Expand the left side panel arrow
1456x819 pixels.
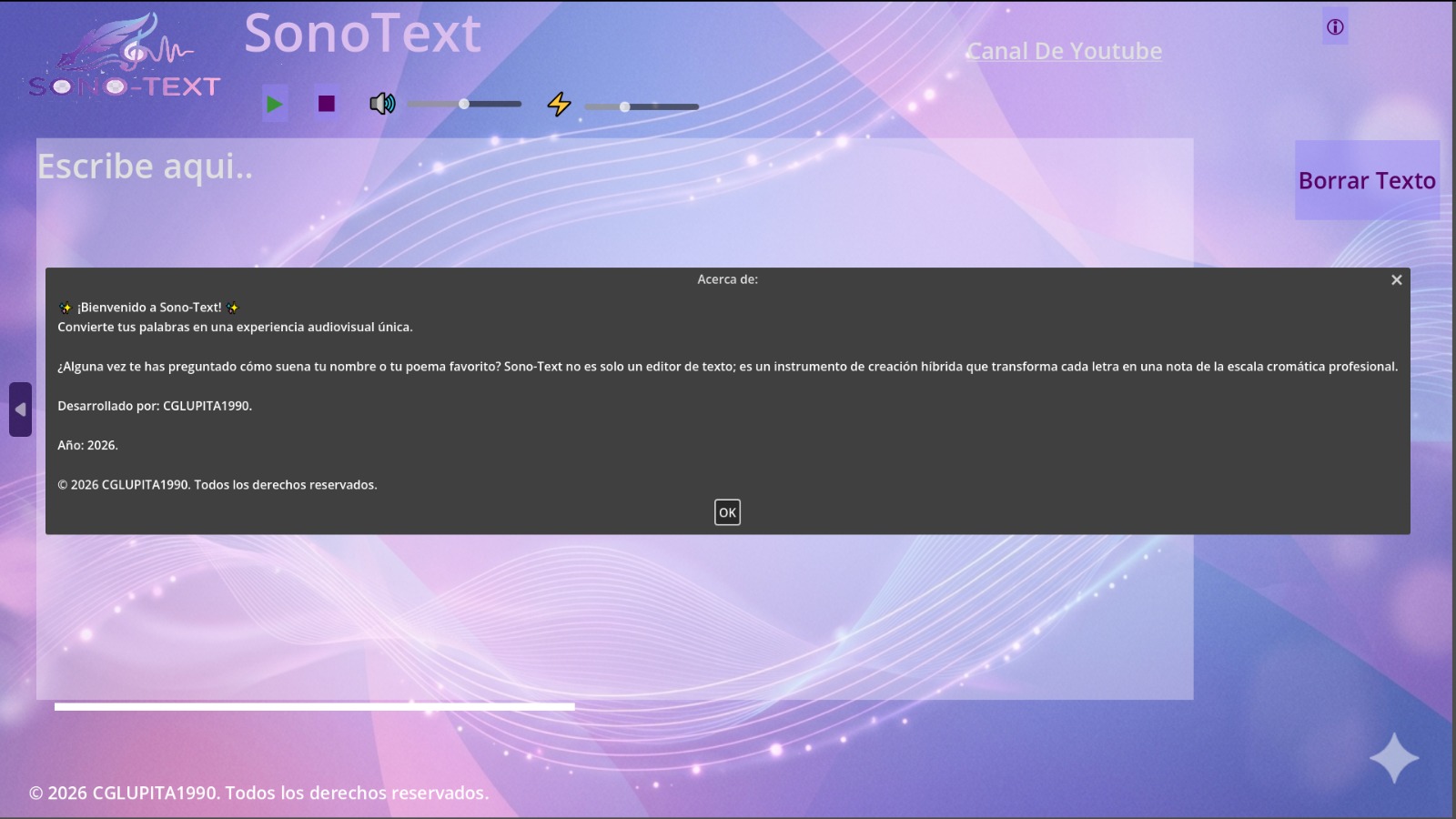point(20,409)
